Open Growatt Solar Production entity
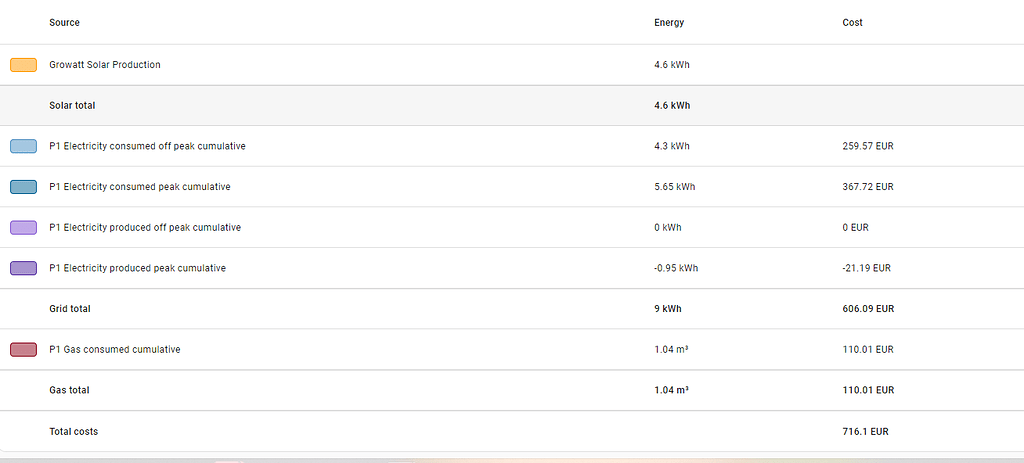This screenshot has width=1024, height=463. click(105, 65)
